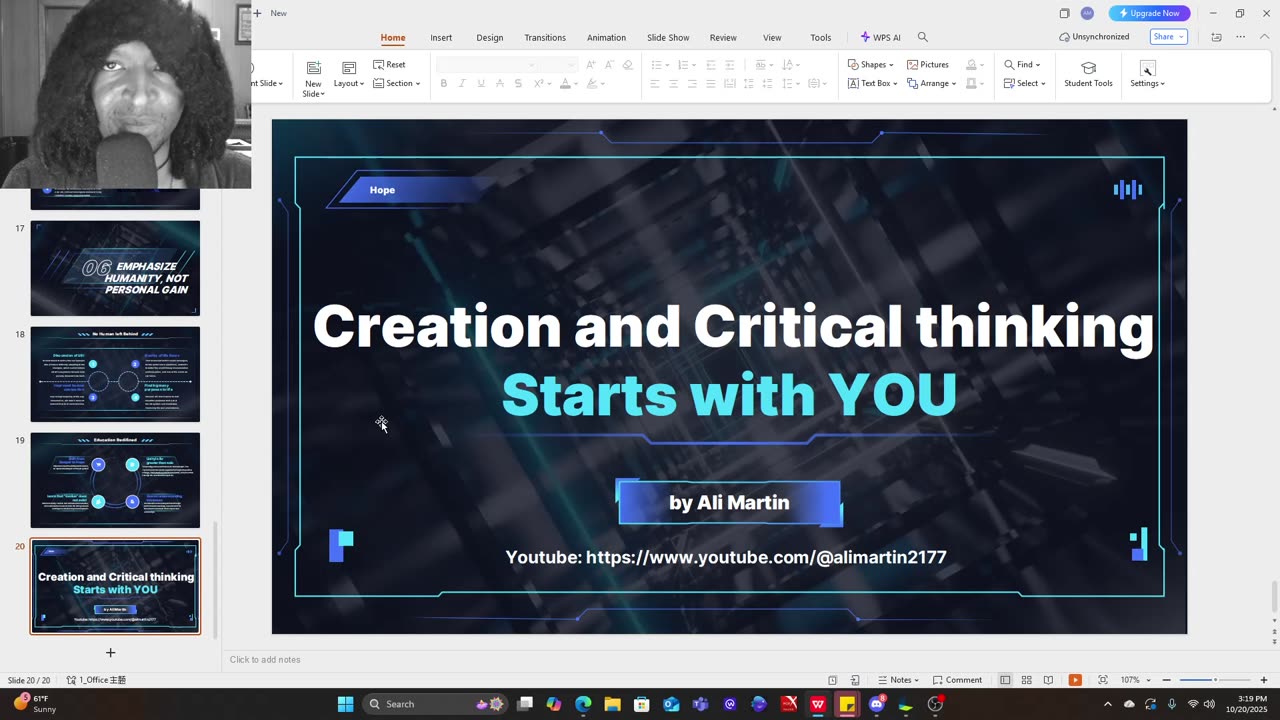Select the 'by Ali Martin' text box
The image size is (1280, 720).
click(729, 502)
